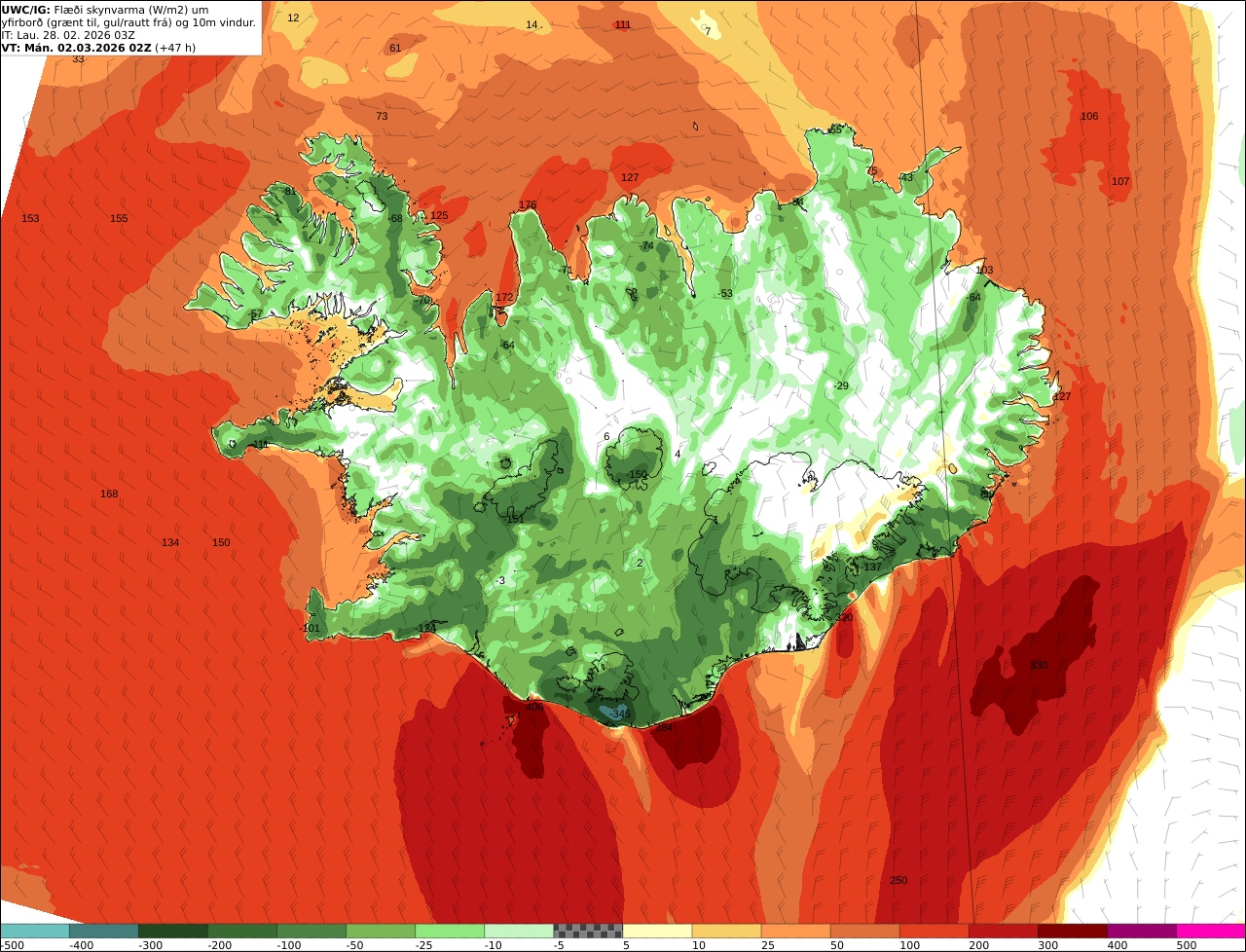This screenshot has width=1246, height=952.
Task: Click the flux value 107 on the map
Action: point(1120,181)
